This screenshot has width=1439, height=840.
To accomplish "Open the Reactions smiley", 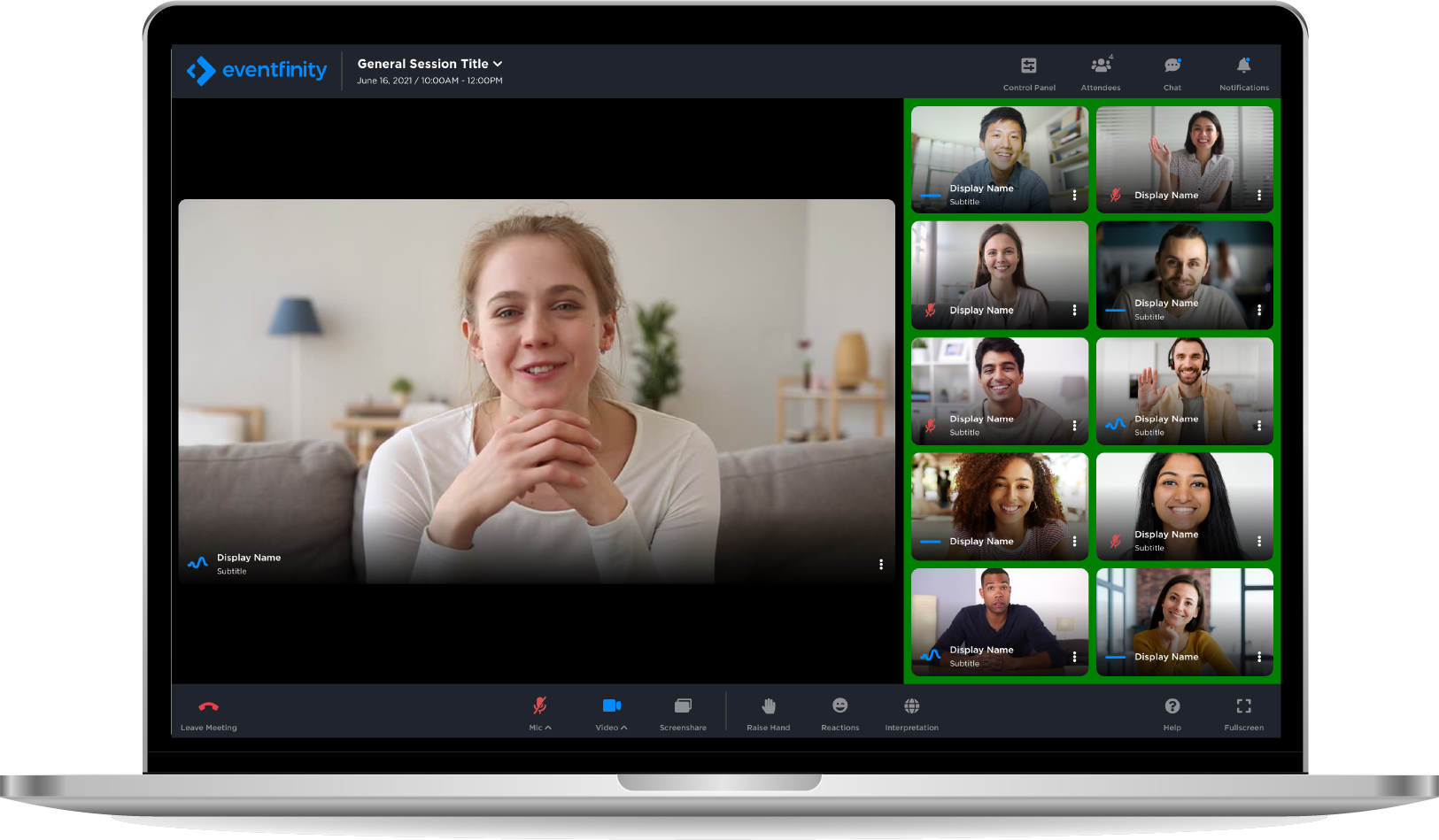I will [840, 705].
